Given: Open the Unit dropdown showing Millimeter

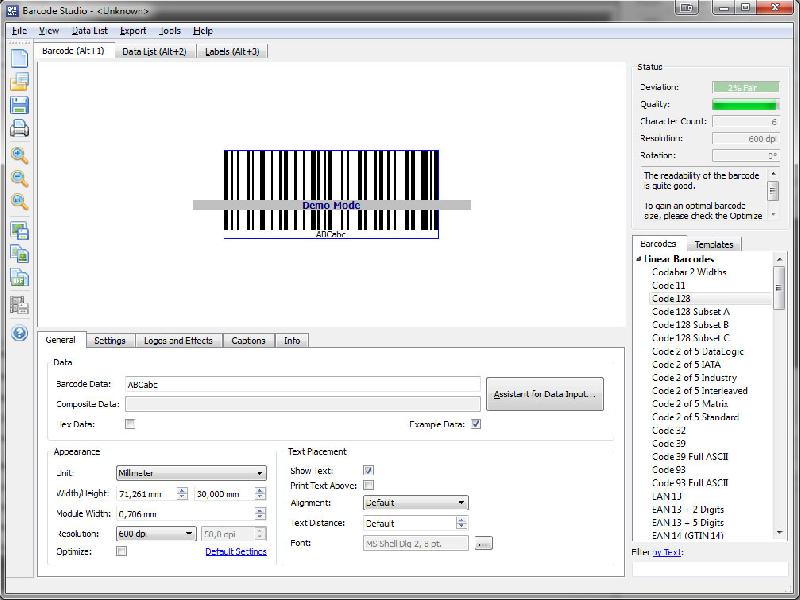Looking at the screenshot, I should pos(191,473).
